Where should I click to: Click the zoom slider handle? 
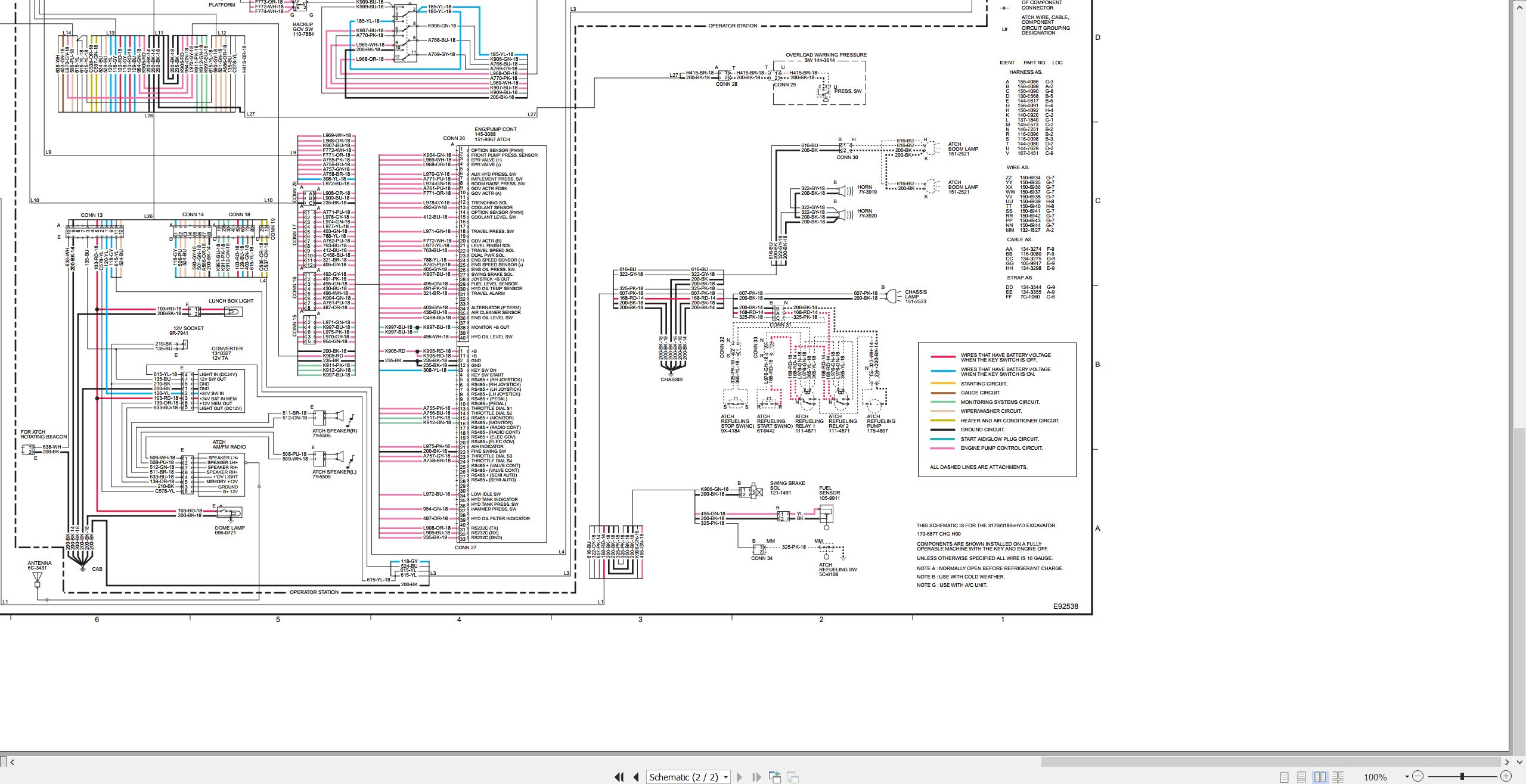click(x=1462, y=776)
